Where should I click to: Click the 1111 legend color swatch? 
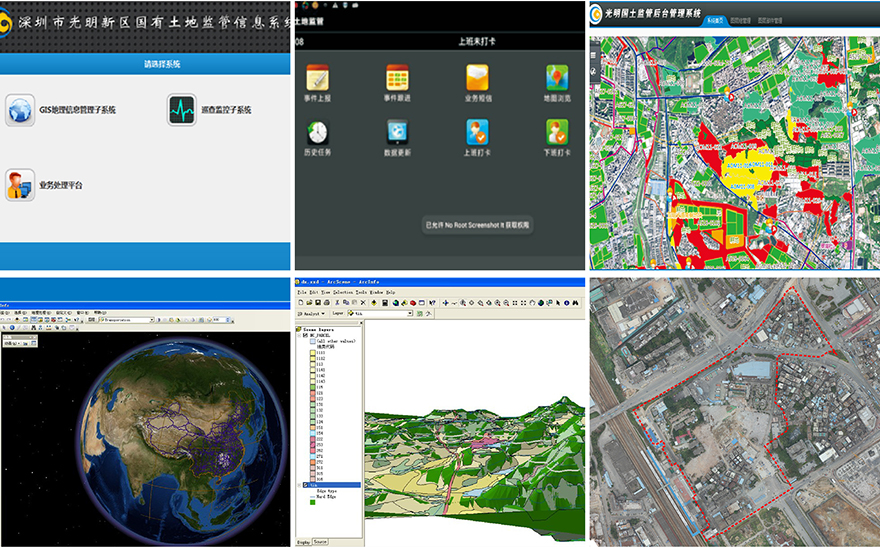313,353
